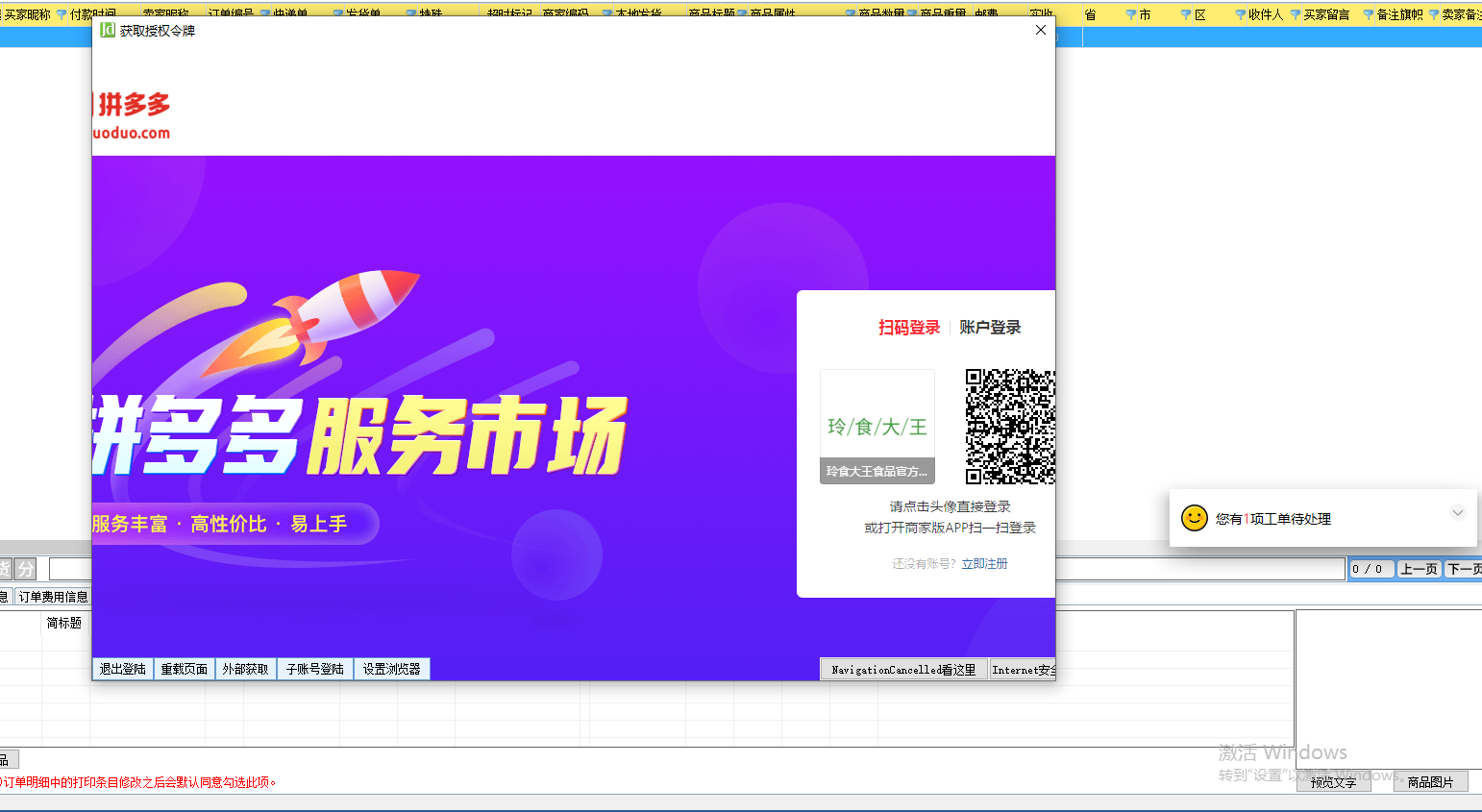The width and height of the screenshot is (1482, 812).
Task: Click the 外部获取 button
Action: 246,669
